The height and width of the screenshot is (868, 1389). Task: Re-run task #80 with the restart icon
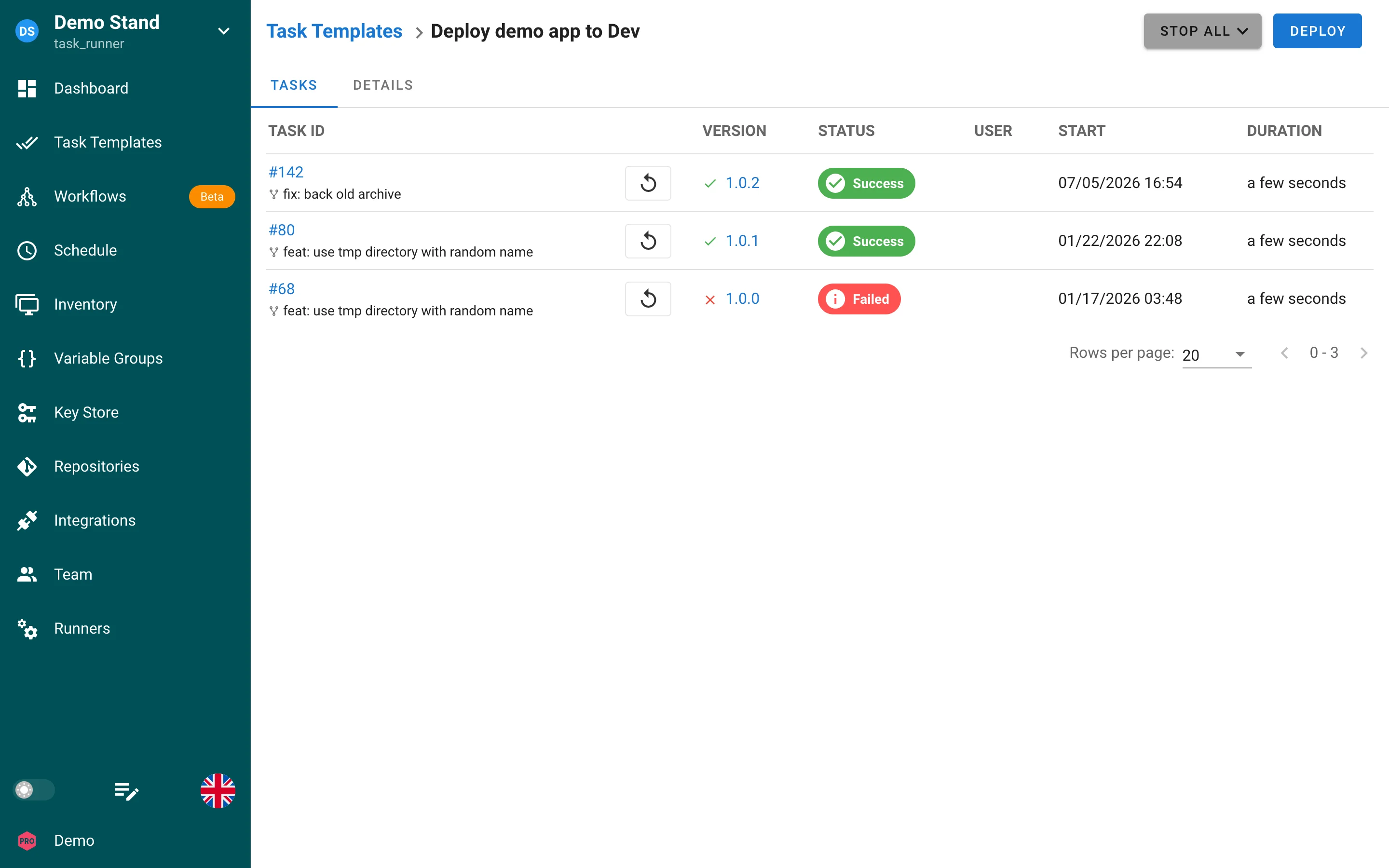[x=648, y=241]
